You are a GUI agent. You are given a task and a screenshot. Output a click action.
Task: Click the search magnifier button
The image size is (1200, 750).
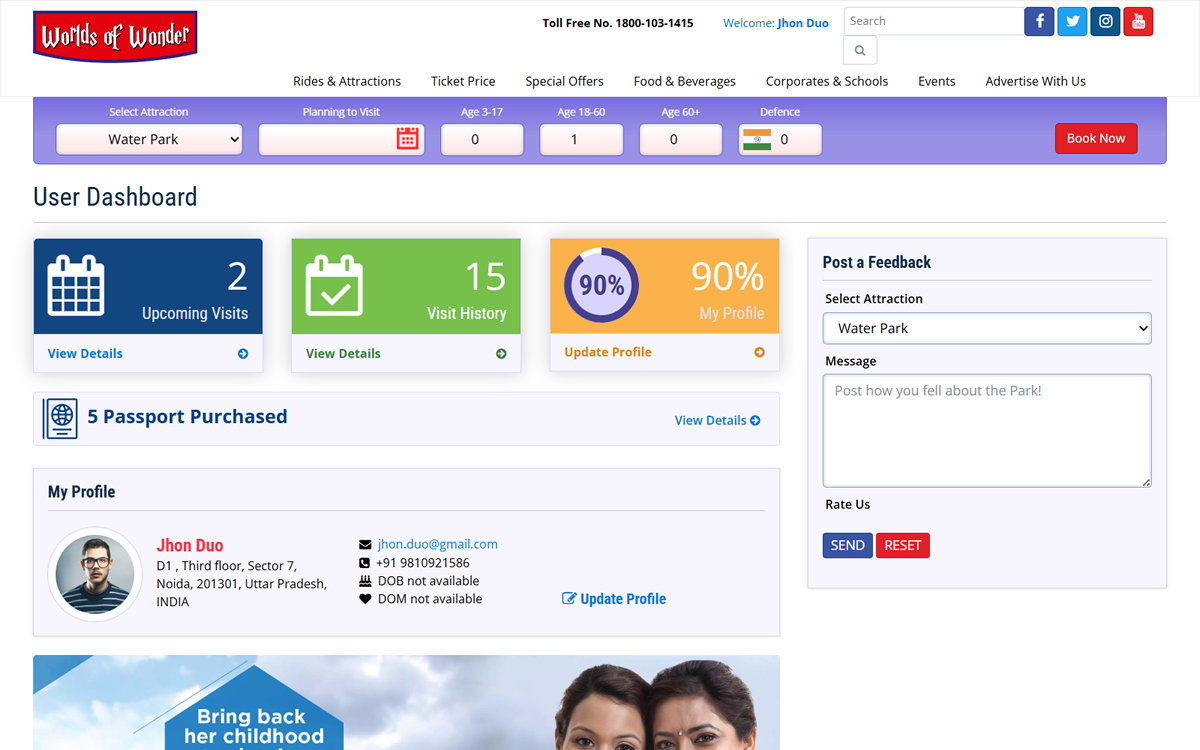click(x=861, y=50)
